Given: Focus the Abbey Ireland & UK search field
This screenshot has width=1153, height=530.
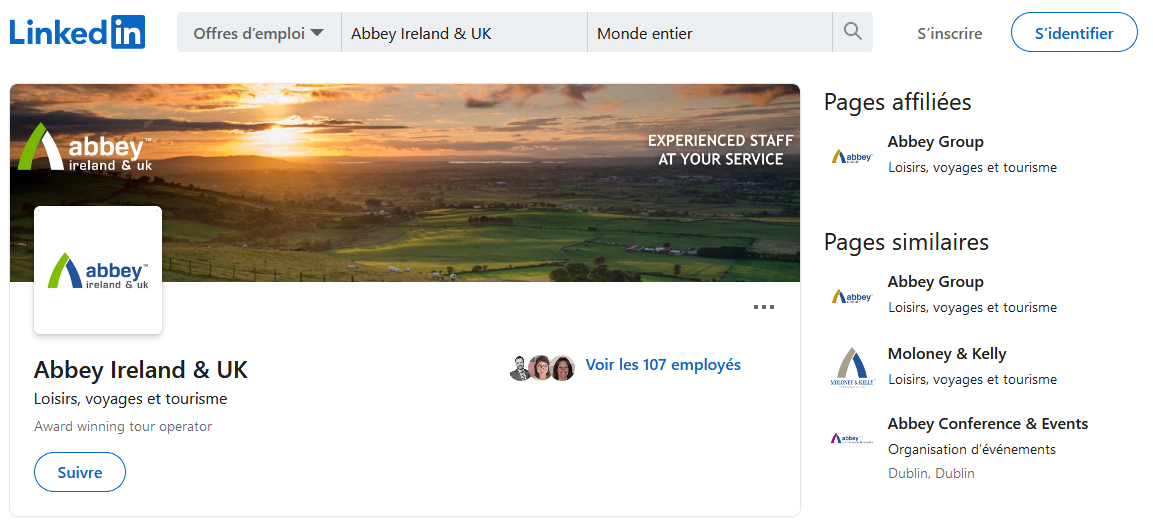Looking at the screenshot, I should tap(465, 33).
